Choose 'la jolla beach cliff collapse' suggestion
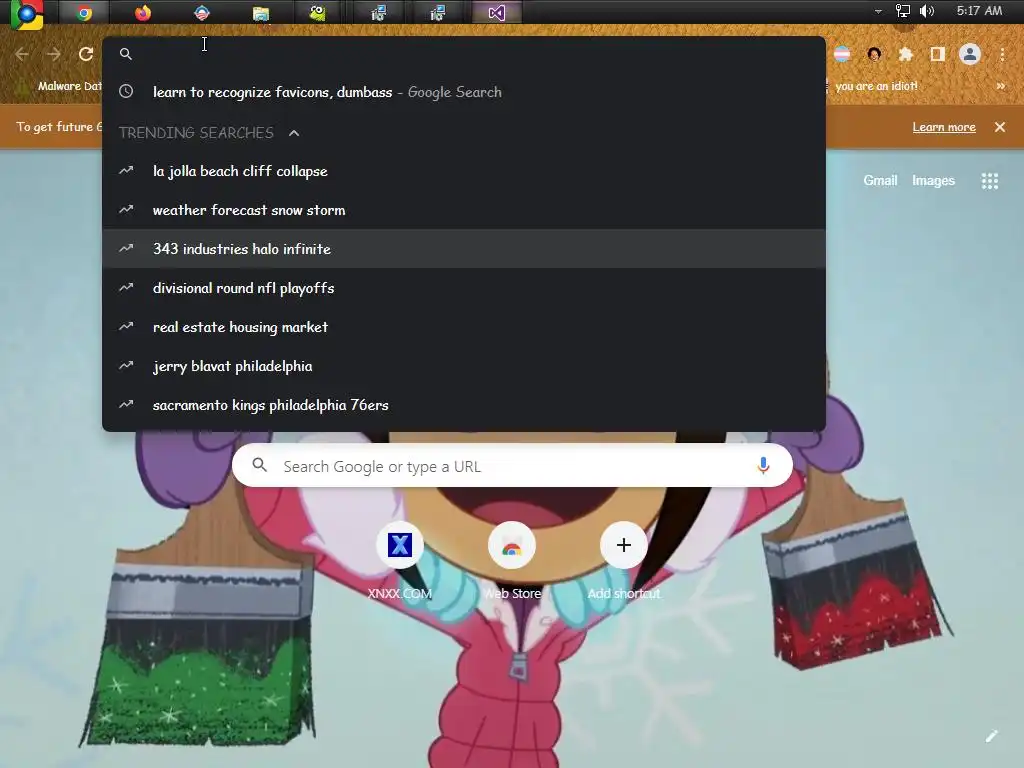The height and width of the screenshot is (768, 1024). [464, 171]
